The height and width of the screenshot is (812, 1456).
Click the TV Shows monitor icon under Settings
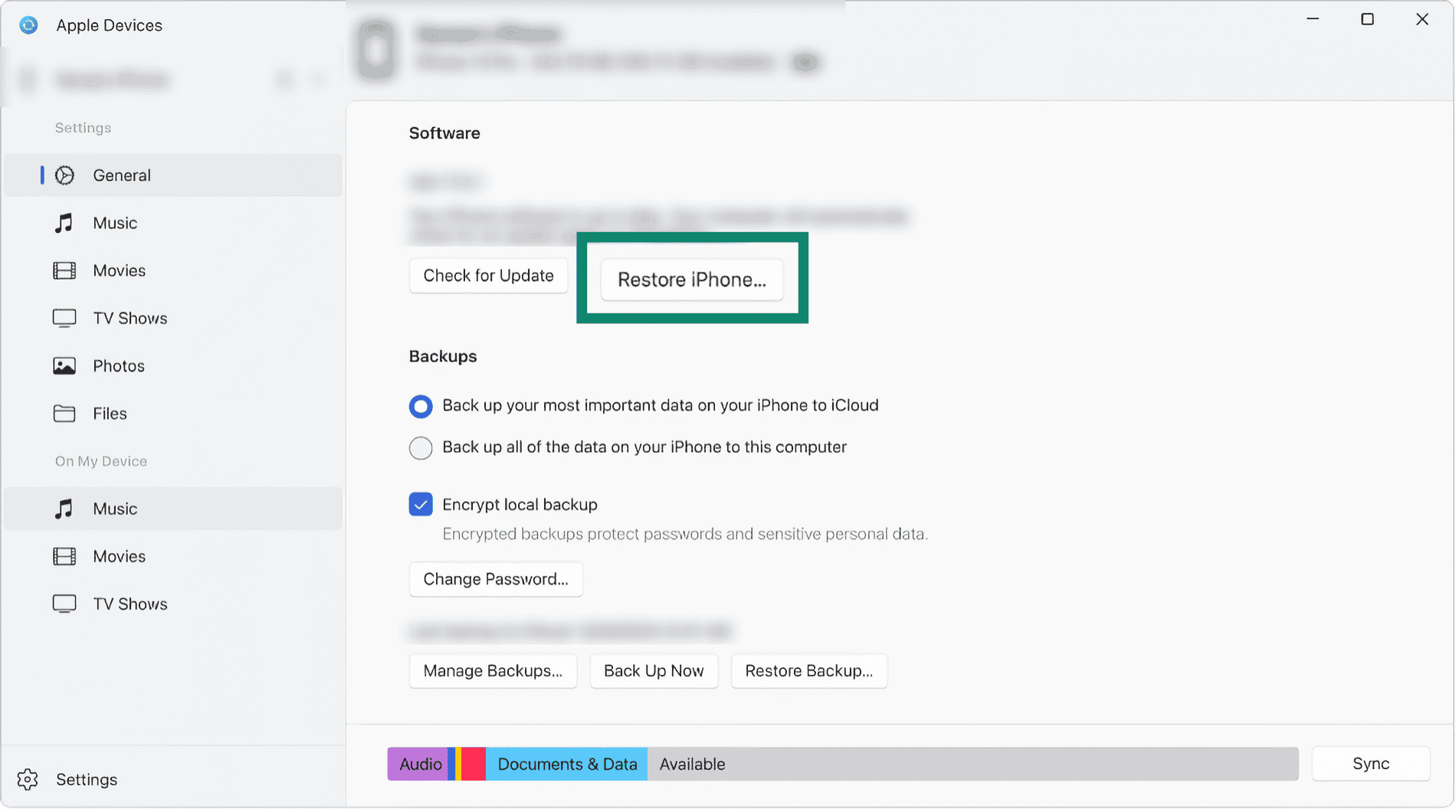click(x=64, y=319)
